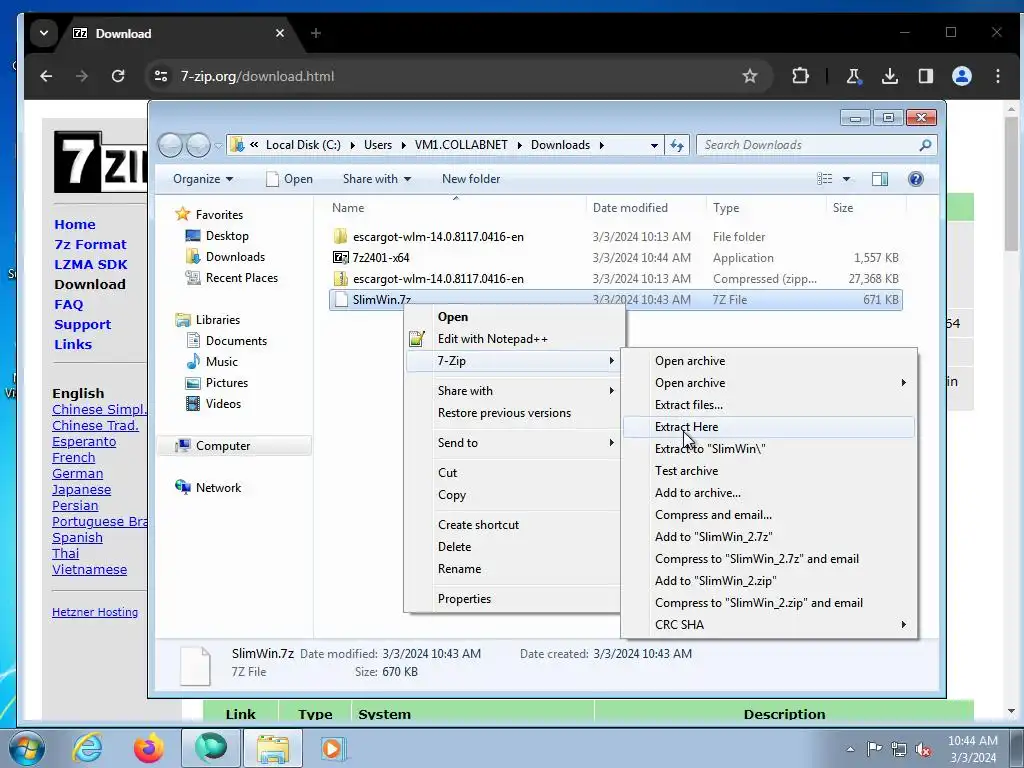Click the site information icon in address bar
Image resolution: width=1024 pixels, height=768 pixels.
161,76
